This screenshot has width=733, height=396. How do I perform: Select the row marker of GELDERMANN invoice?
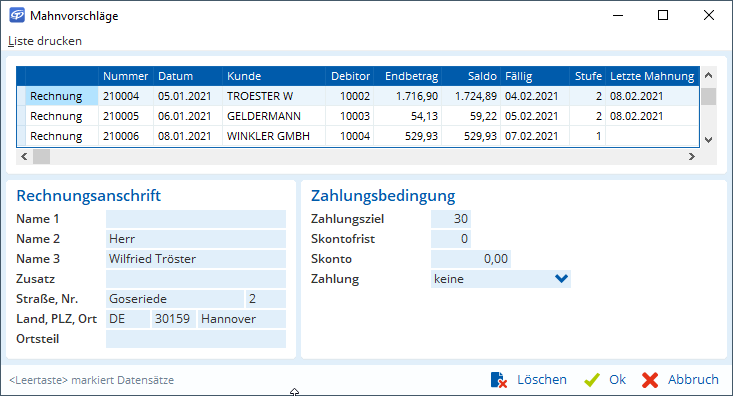[21, 116]
